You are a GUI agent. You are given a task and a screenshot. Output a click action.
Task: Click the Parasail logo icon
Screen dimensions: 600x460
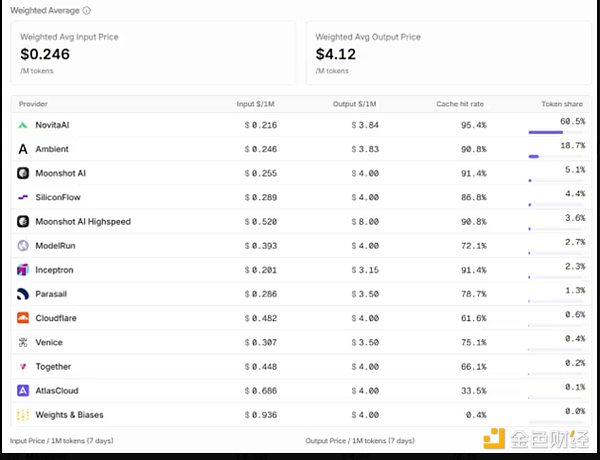pyautogui.click(x=23, y=294)
